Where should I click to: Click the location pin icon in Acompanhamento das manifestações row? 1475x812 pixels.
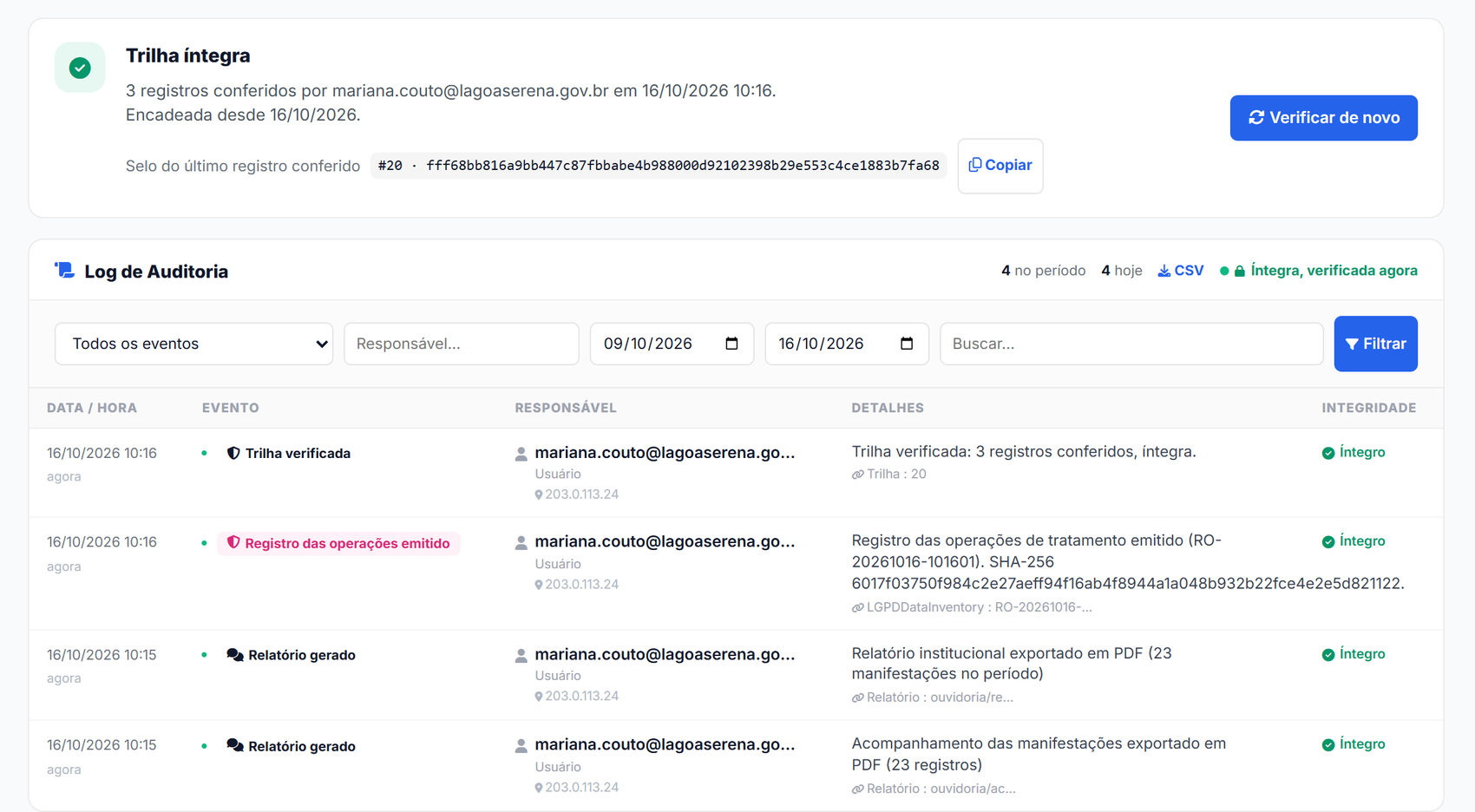[539, 788]
